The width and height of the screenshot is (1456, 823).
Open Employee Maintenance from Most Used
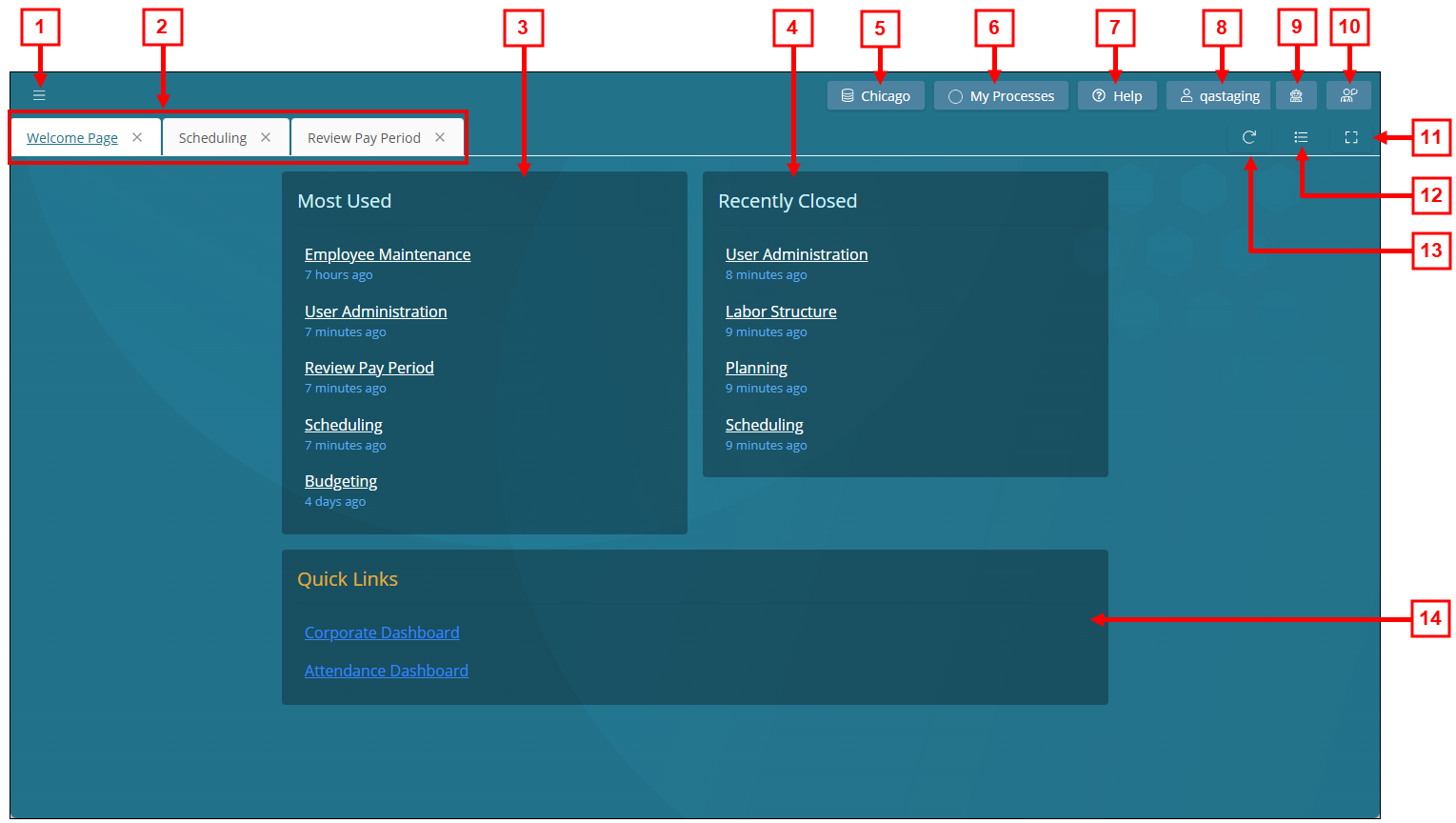(x=387, y=254)
